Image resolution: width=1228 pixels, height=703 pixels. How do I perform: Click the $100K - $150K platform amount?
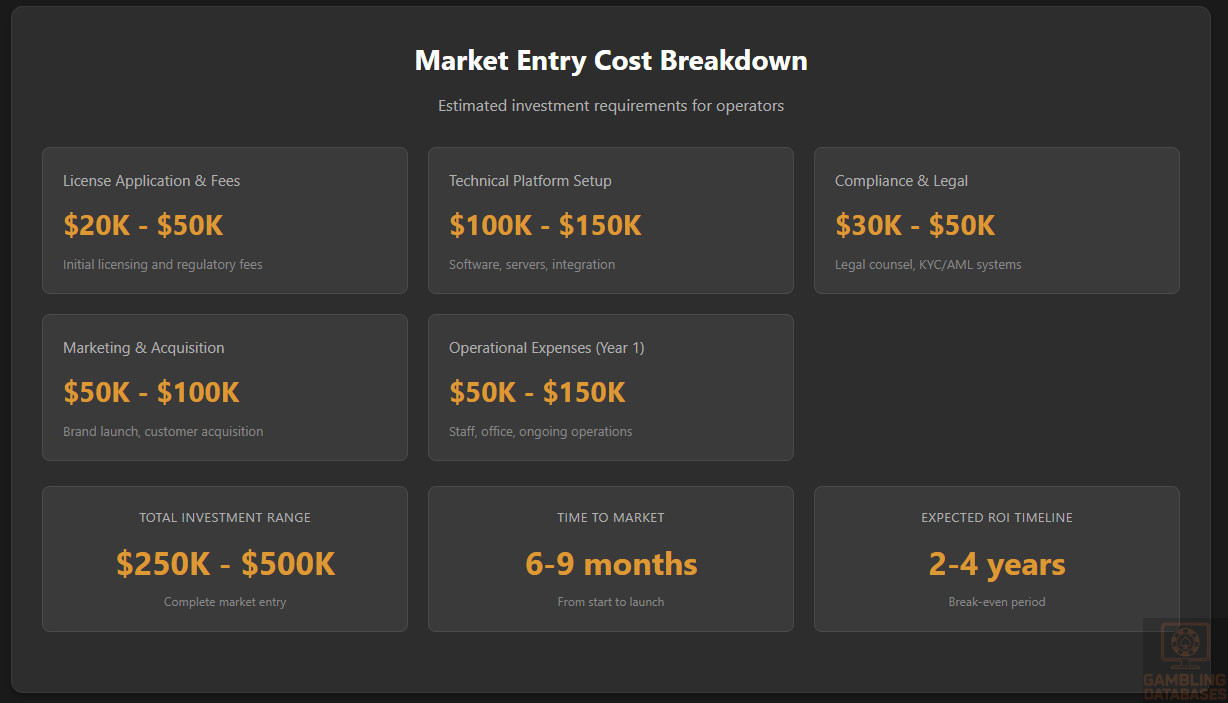(545, 225)
